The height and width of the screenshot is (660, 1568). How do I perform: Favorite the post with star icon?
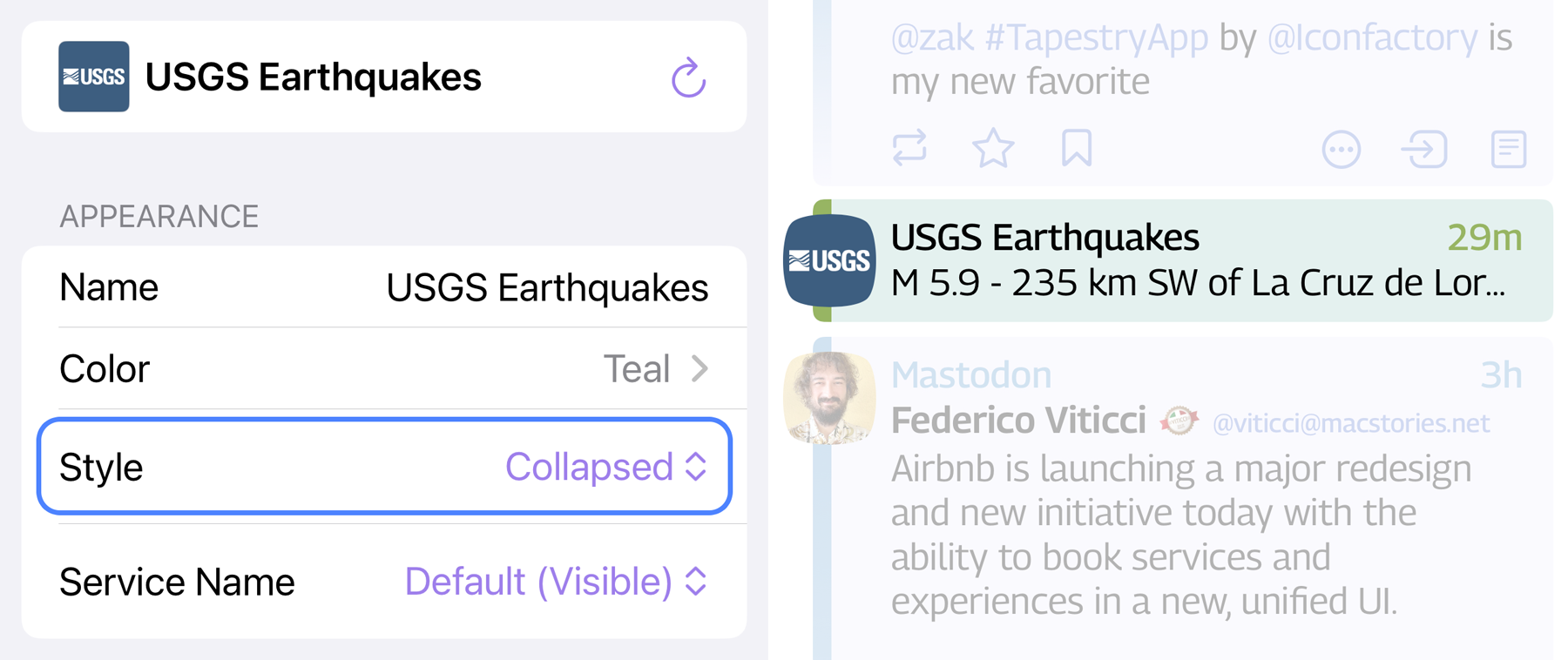point(993,149)
